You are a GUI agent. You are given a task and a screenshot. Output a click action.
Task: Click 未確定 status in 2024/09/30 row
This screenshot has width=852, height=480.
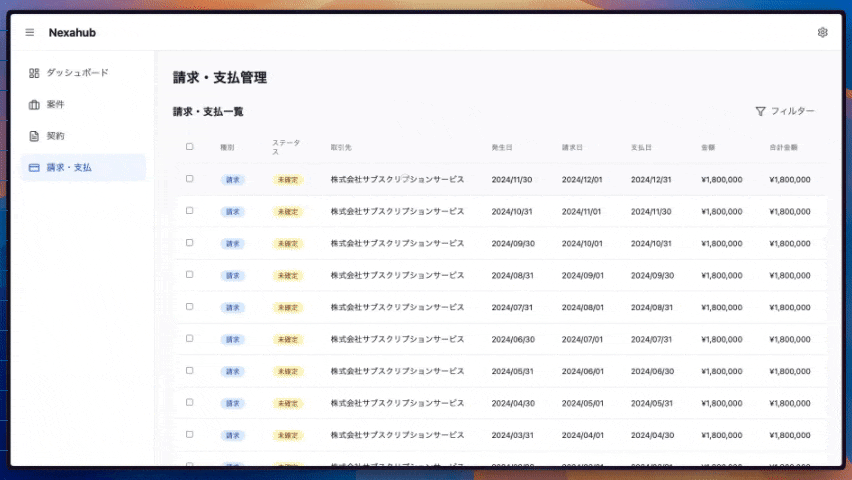tap(287, 244)
